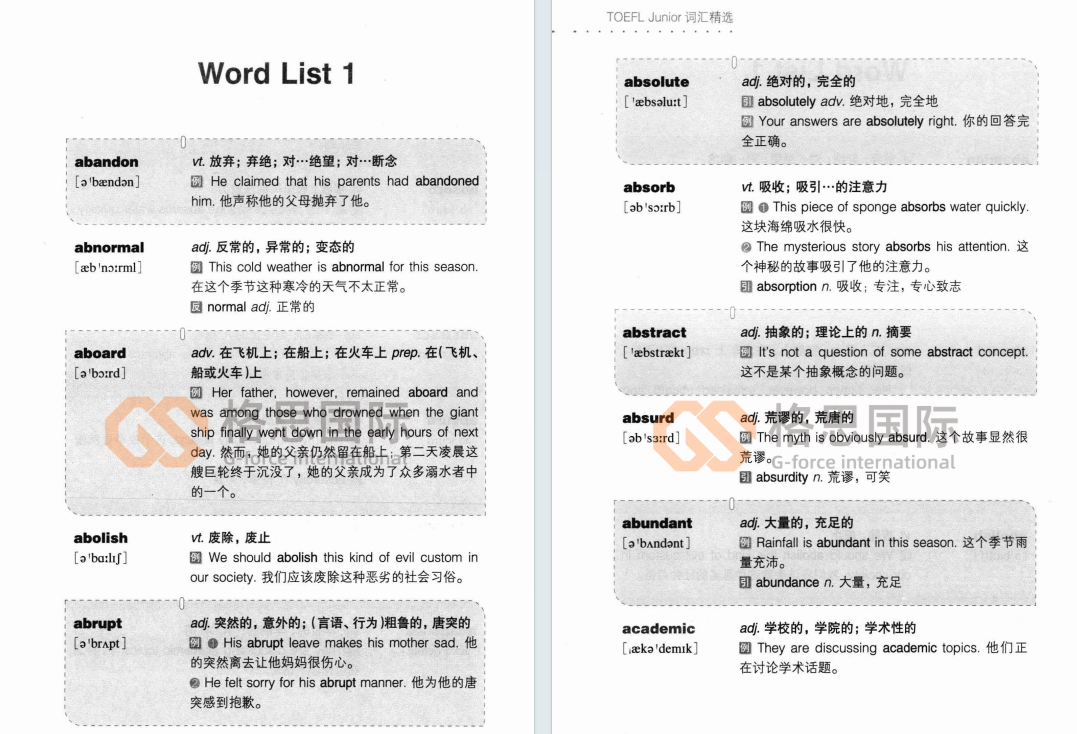Expand the notch tab atop the abandon box
Screen dimensions: 1077x734
182,141
